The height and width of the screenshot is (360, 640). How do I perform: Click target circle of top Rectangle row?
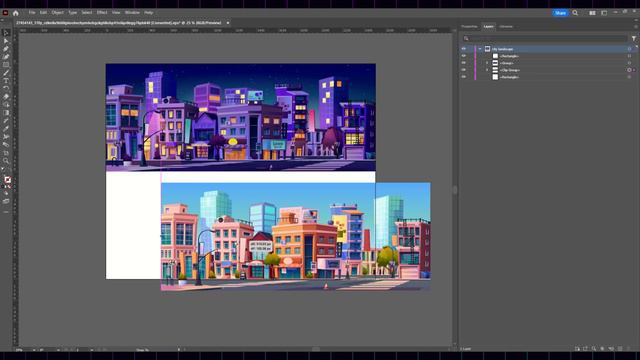[x=629, y=56]
